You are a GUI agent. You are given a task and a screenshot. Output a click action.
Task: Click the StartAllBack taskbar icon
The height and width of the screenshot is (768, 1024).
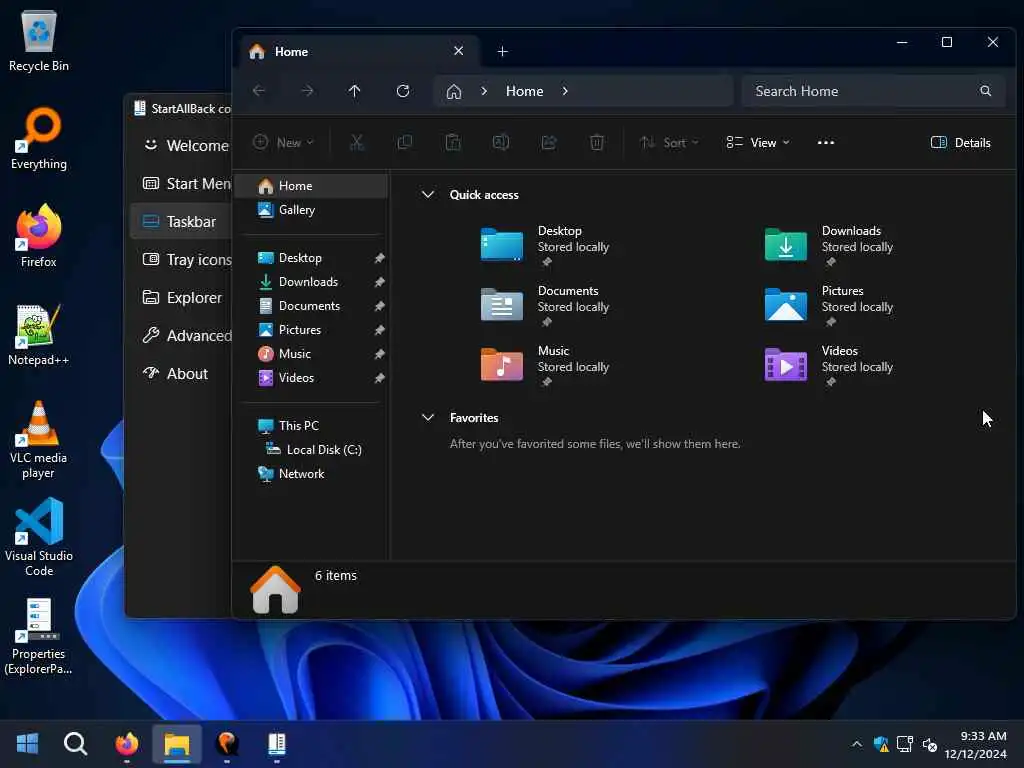277,743
